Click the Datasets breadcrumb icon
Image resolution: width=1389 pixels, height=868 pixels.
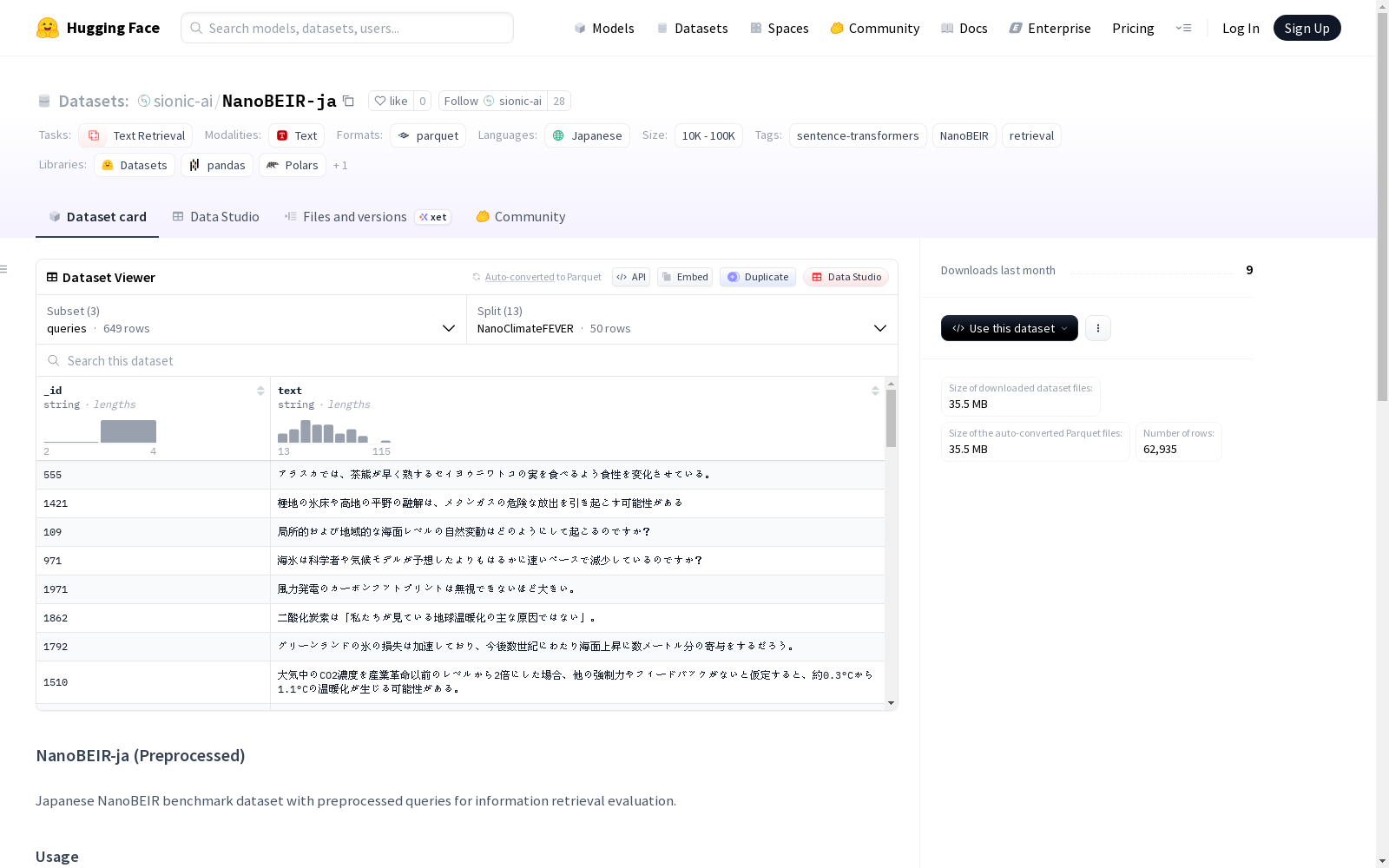pyautogui.click(x=44, y=101)
